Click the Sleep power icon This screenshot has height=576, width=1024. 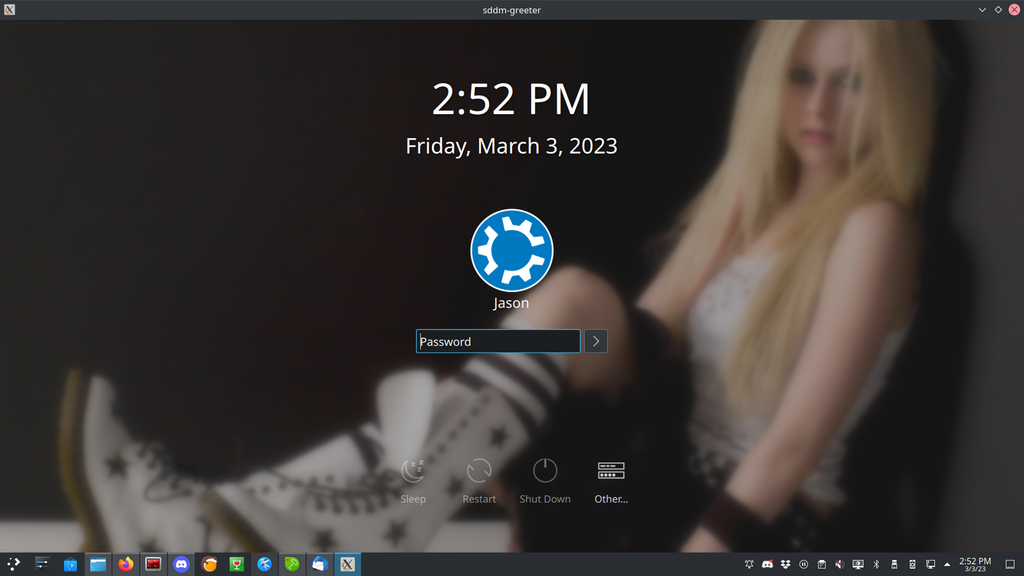tap(413, 471)
